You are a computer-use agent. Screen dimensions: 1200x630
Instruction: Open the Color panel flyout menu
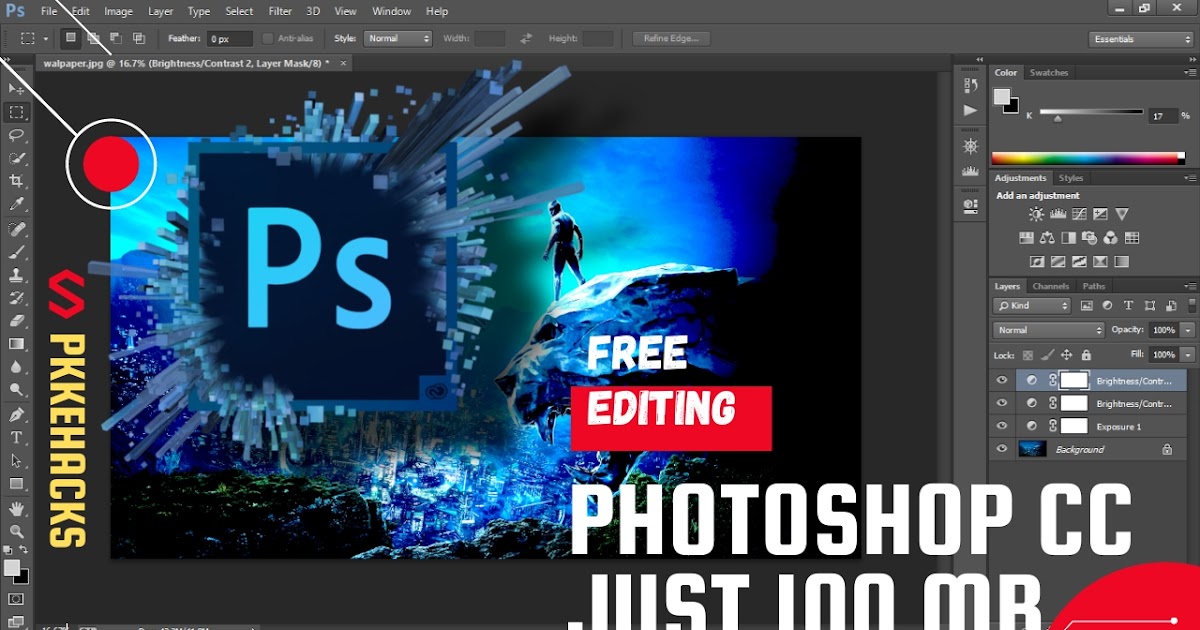click(x=1189, y=73)
